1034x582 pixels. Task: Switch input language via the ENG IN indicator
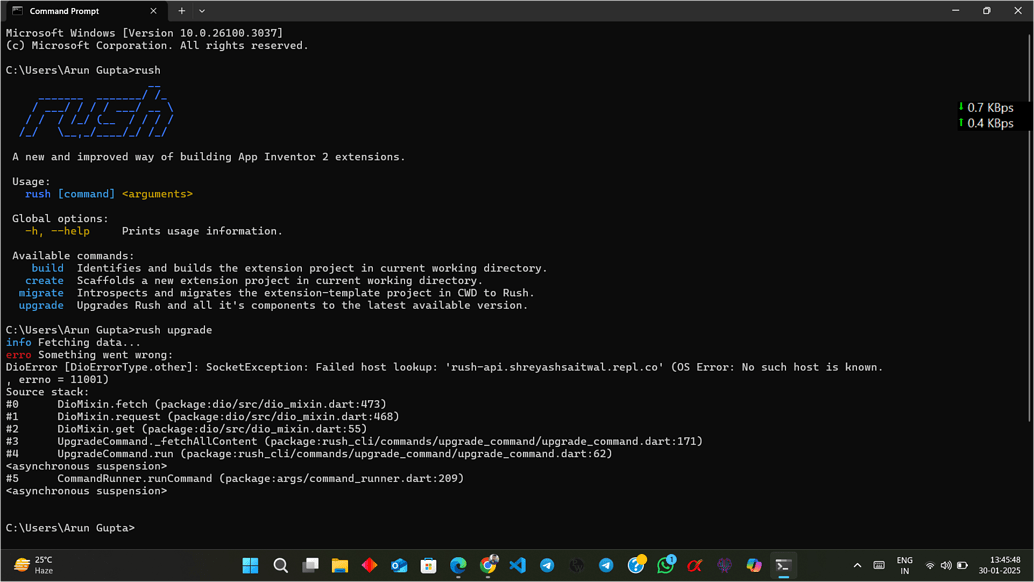coord(905,565)
